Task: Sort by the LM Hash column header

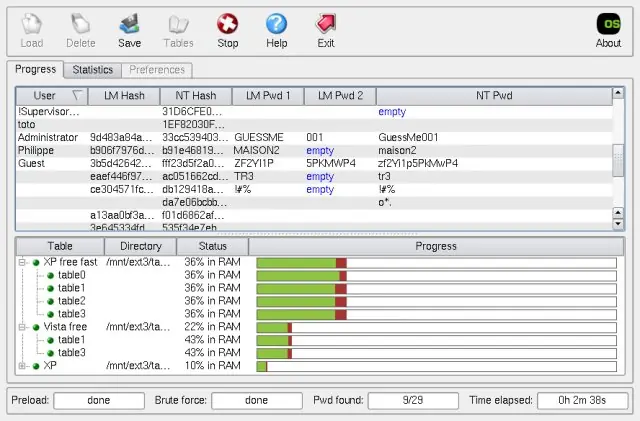Action: [x=124, y=96]
